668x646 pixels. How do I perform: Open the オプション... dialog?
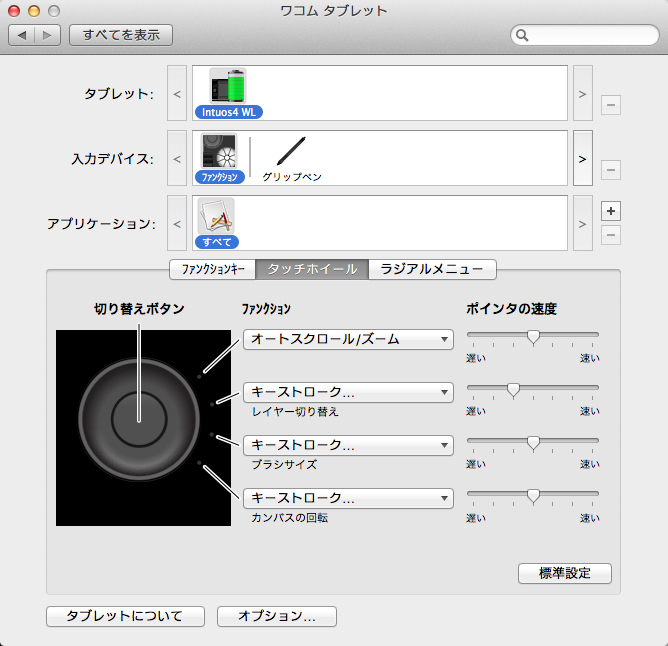click(277, 616)
